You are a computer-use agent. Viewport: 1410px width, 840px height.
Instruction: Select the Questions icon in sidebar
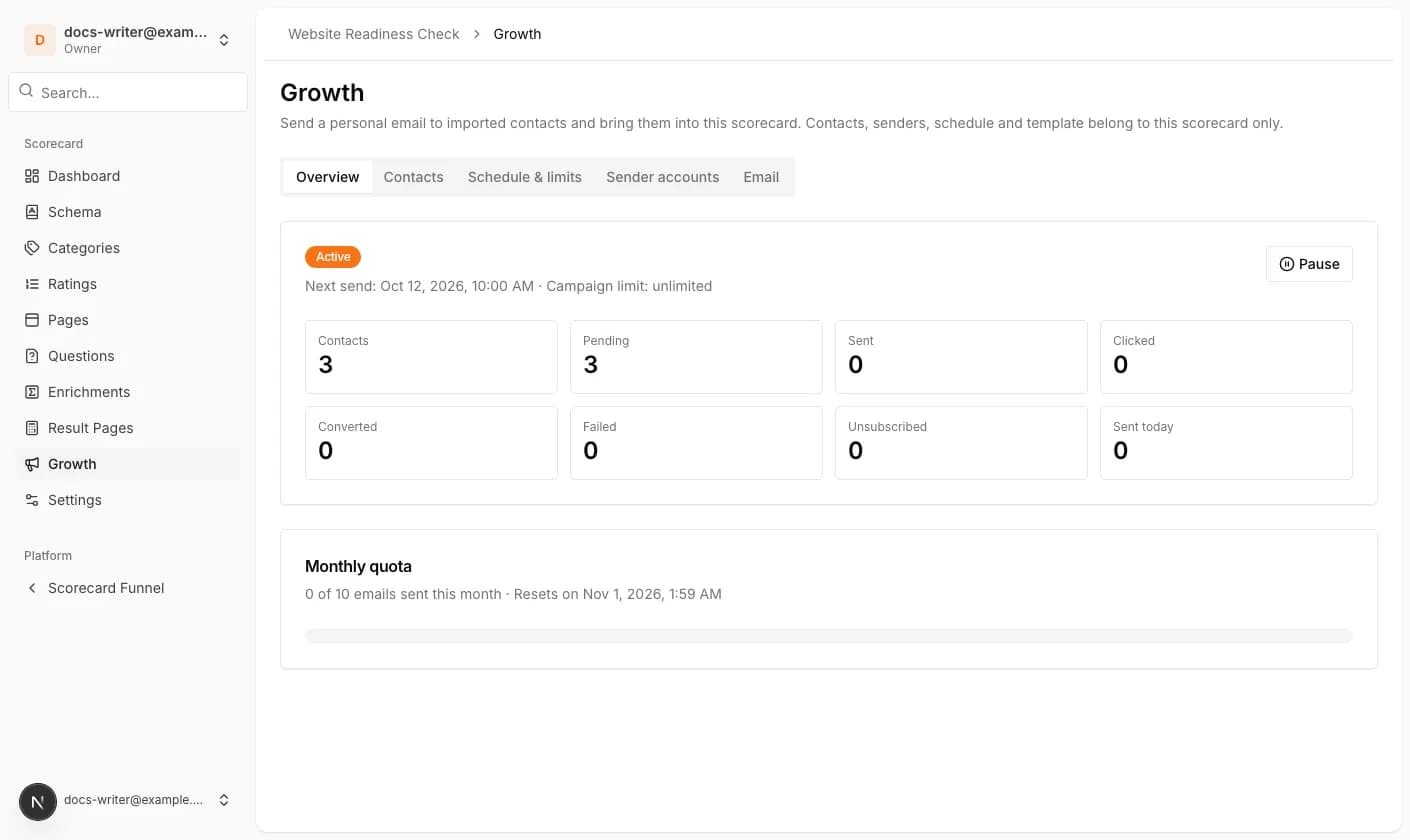click(x=32, y=356)
